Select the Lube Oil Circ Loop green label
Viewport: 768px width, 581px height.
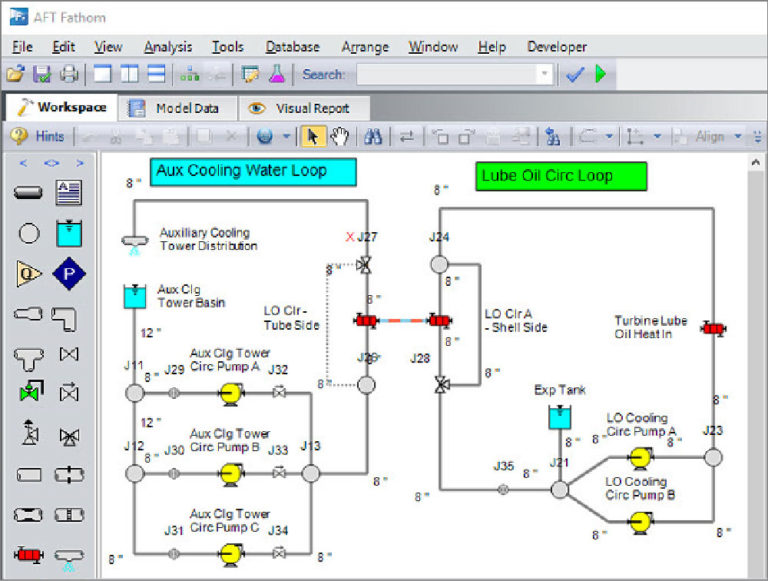click(561, 176)
